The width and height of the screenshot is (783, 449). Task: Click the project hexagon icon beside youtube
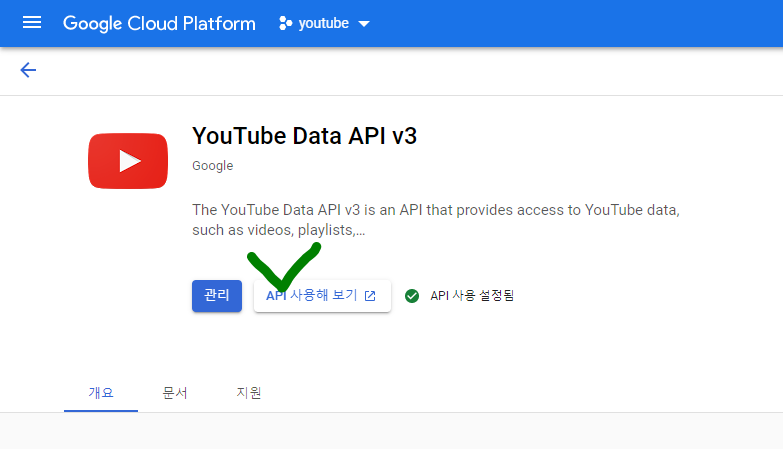point(285,23)
